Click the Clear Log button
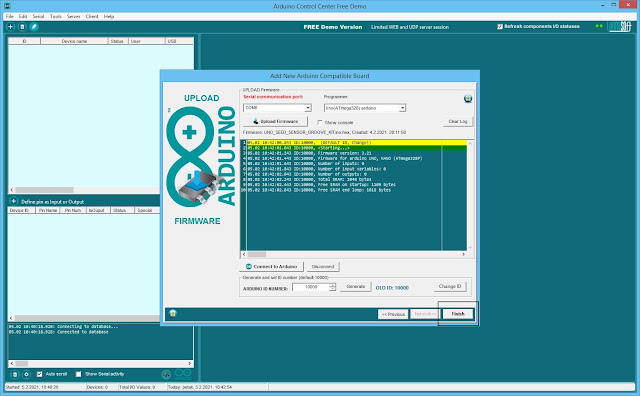The width and height of the screenshot is (640, 396). point(458,122)
